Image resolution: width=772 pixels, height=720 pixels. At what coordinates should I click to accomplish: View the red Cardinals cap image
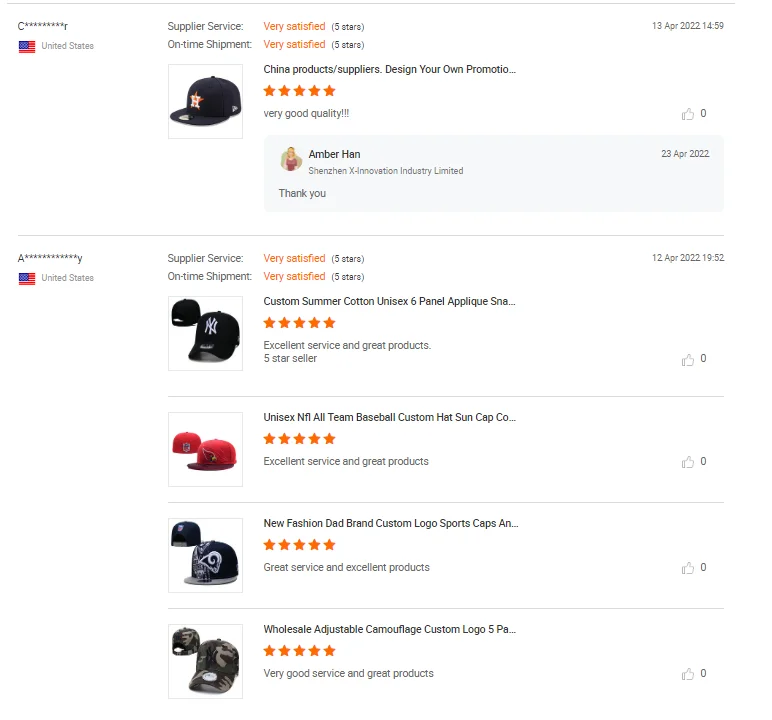tap(205, 449)
